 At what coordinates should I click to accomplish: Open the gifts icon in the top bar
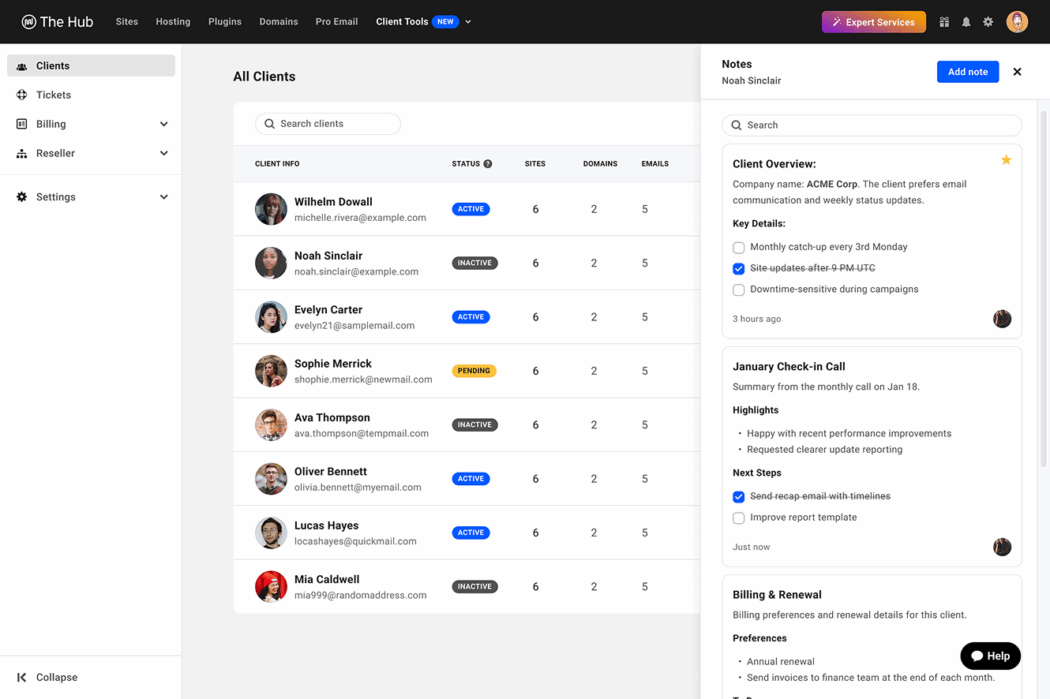point(944,21)
